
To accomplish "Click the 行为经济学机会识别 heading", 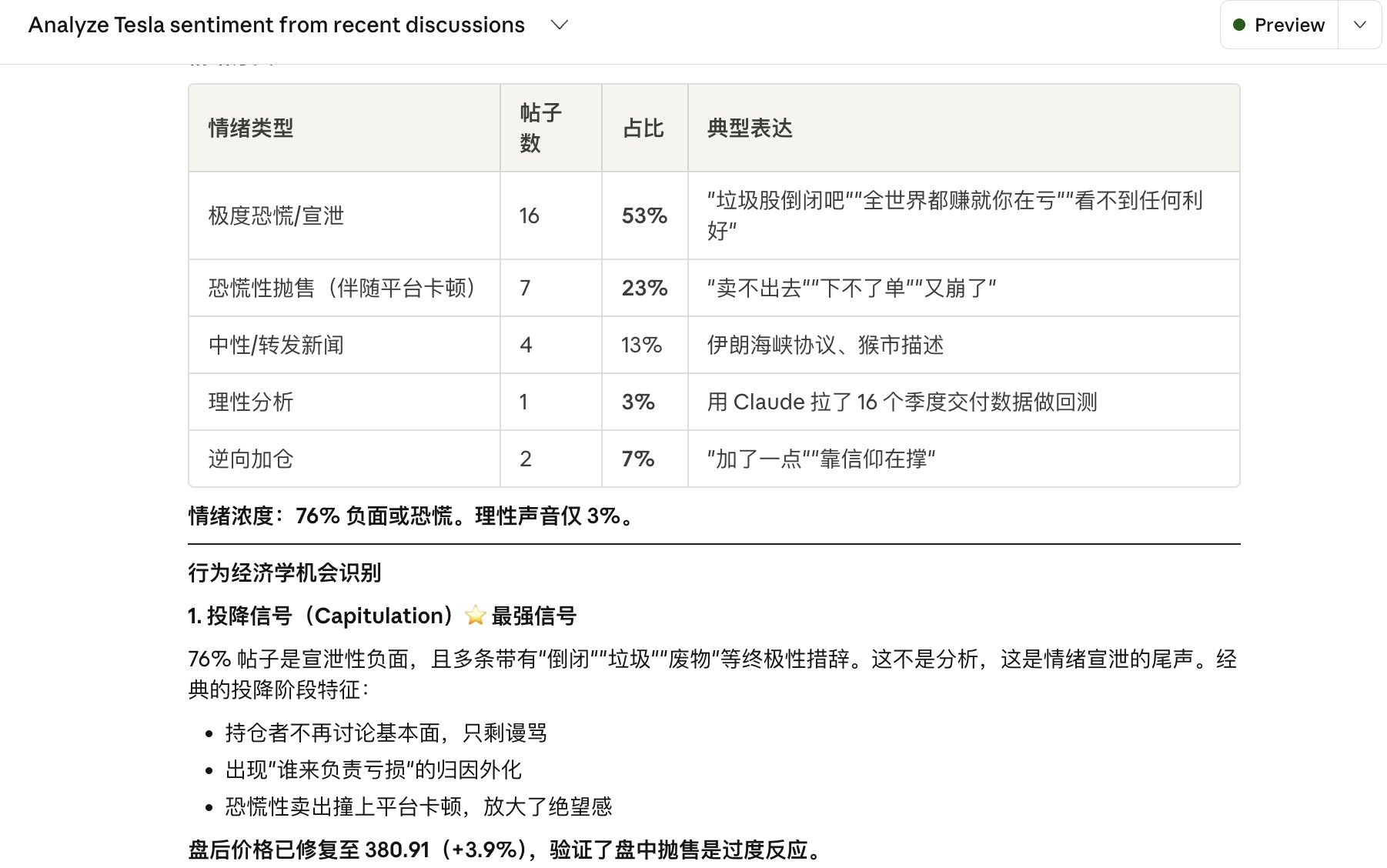I will click(x=285, y=573).
